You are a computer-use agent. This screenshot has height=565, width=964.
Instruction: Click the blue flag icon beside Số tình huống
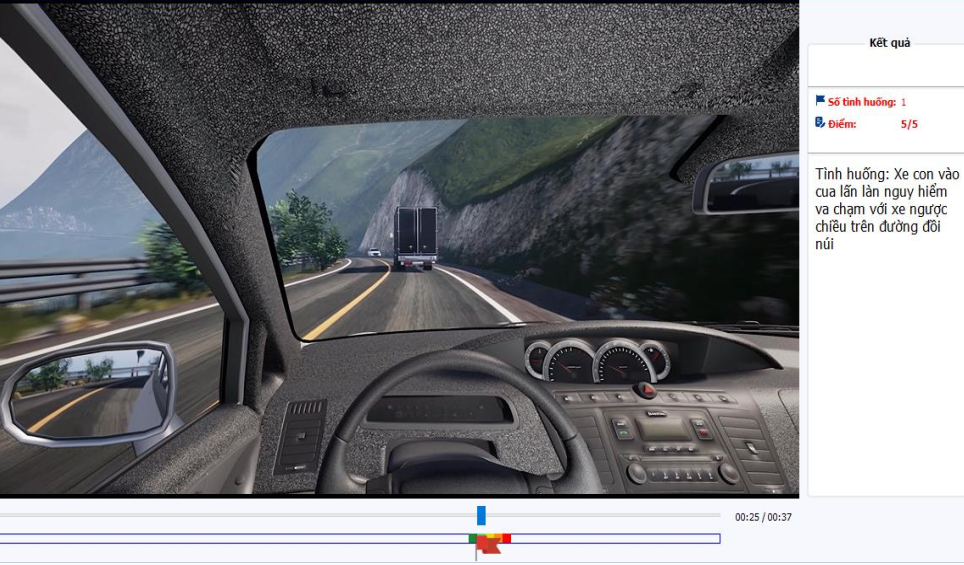coord(820,101)
